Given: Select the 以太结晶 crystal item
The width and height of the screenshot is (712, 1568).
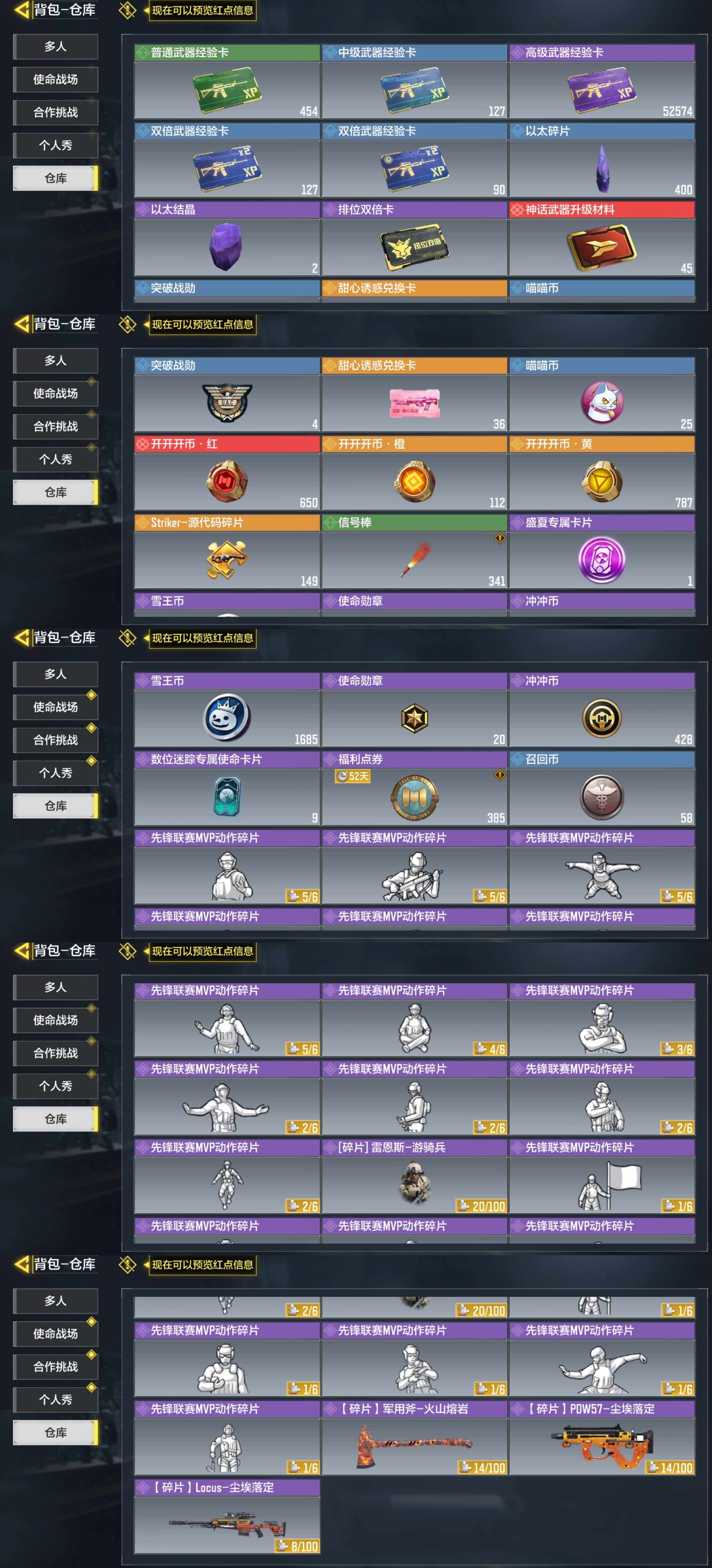Looking at the screenshot, I should coord(226,246).
